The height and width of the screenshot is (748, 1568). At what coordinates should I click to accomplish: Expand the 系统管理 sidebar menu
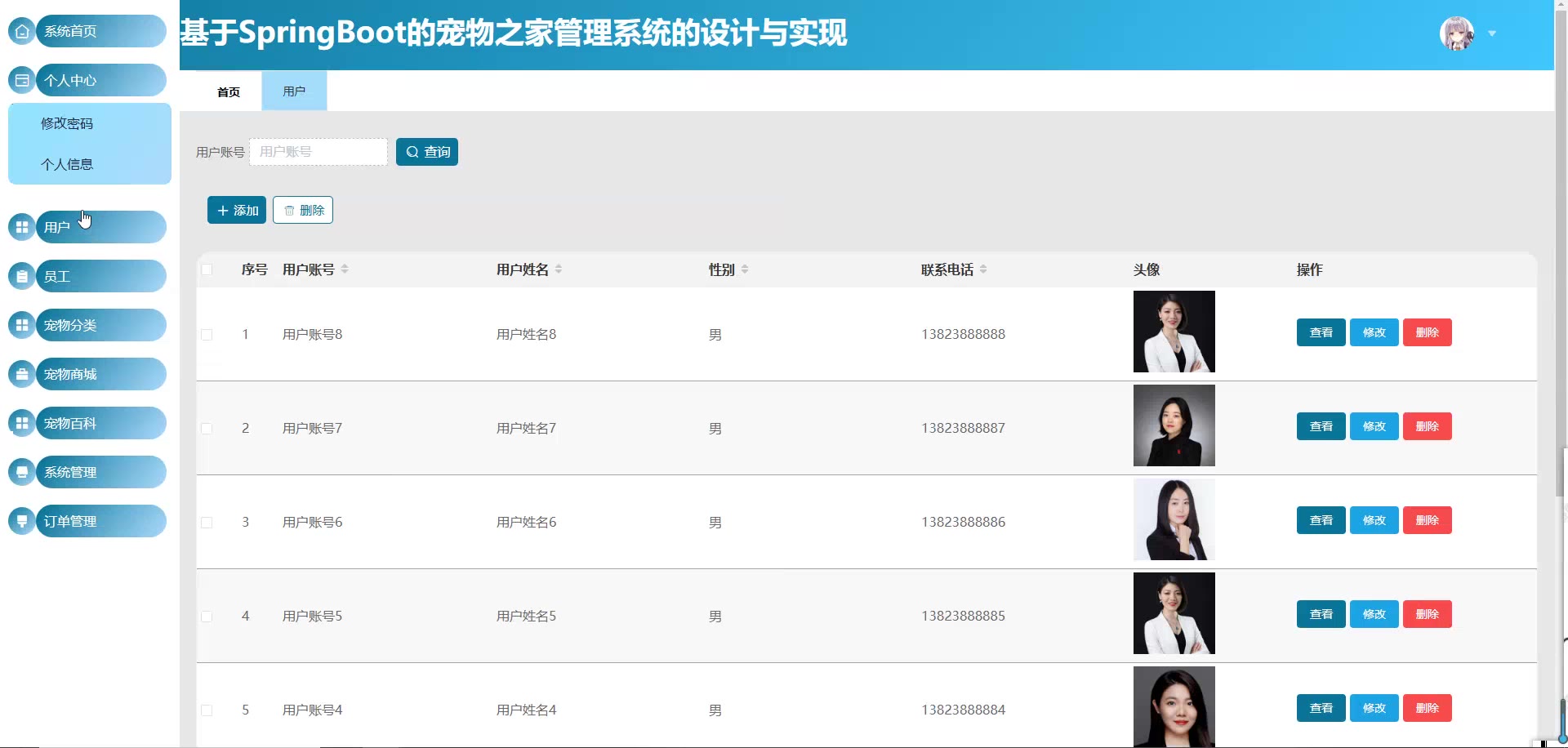[101, 472]
